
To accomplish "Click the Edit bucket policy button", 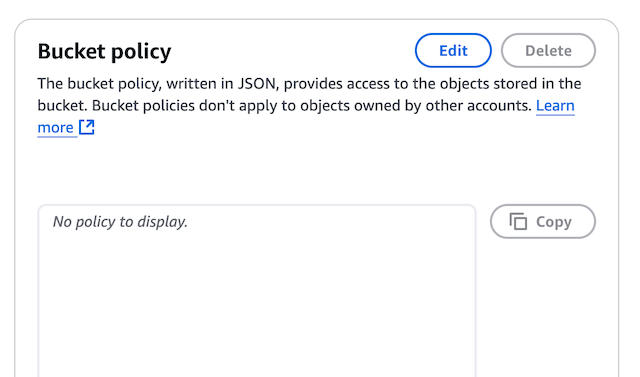I will [453, 51].
